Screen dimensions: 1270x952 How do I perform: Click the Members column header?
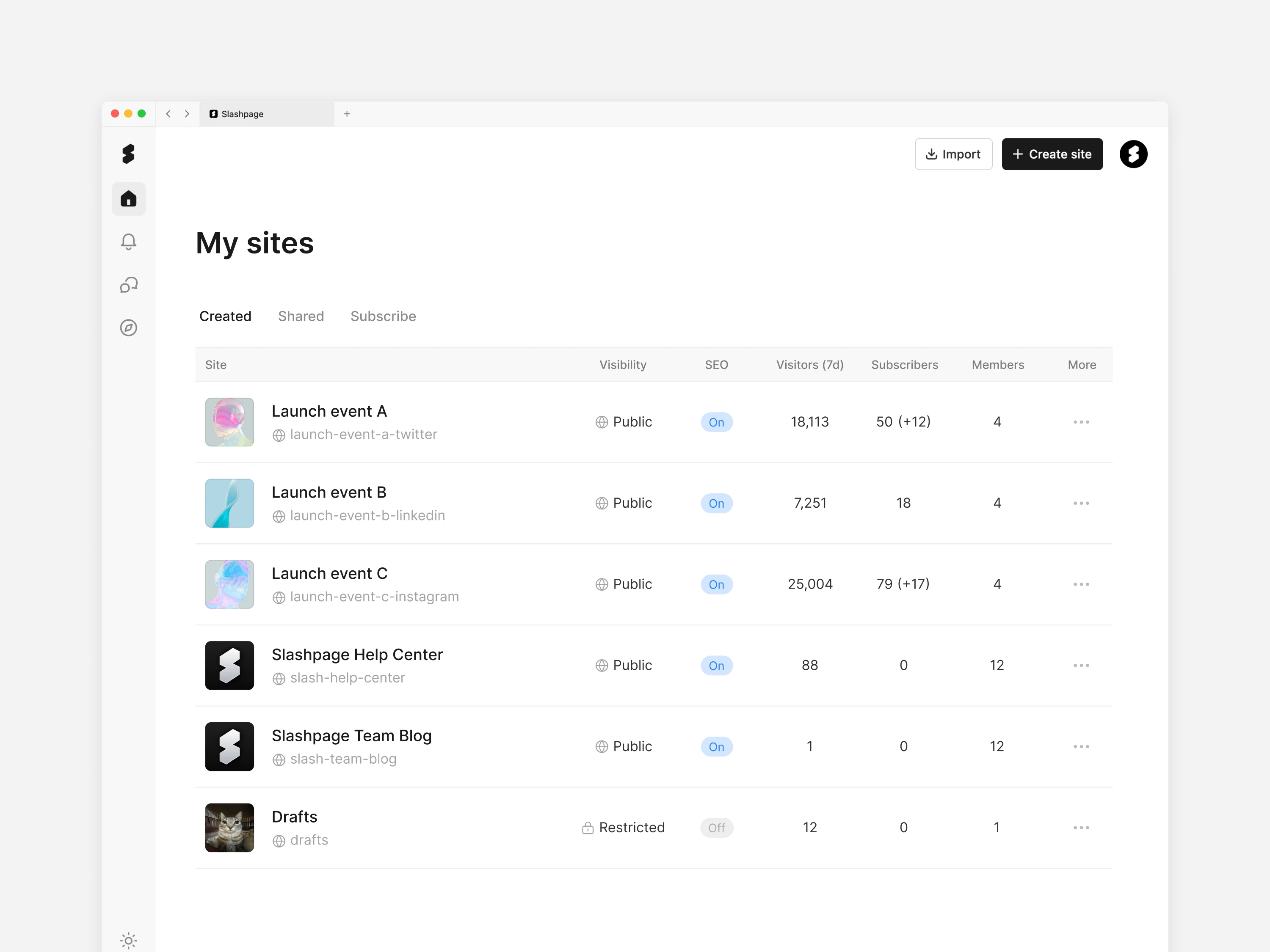click(x=998, y=365)
